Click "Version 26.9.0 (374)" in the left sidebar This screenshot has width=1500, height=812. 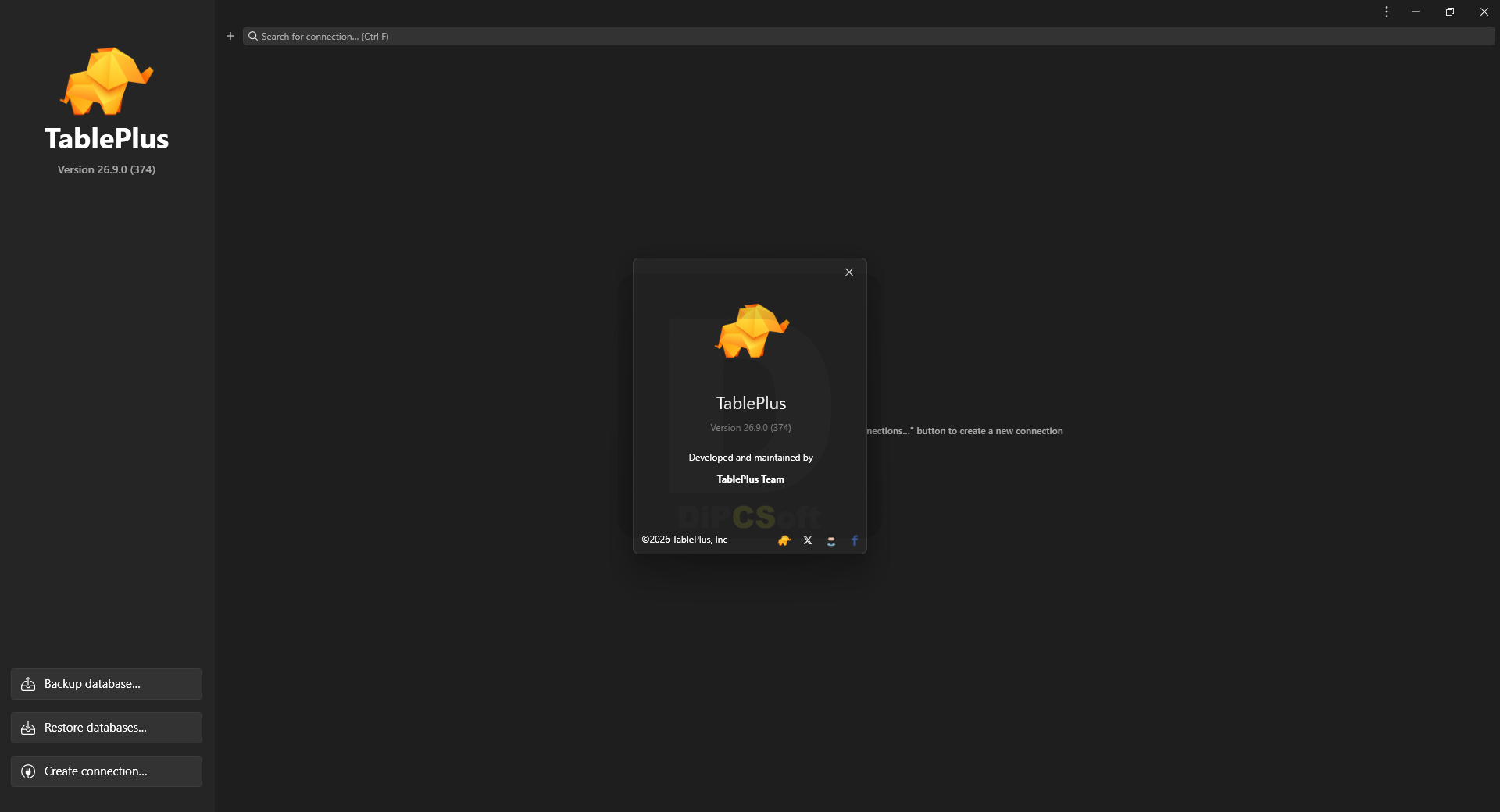click(106, 169)
